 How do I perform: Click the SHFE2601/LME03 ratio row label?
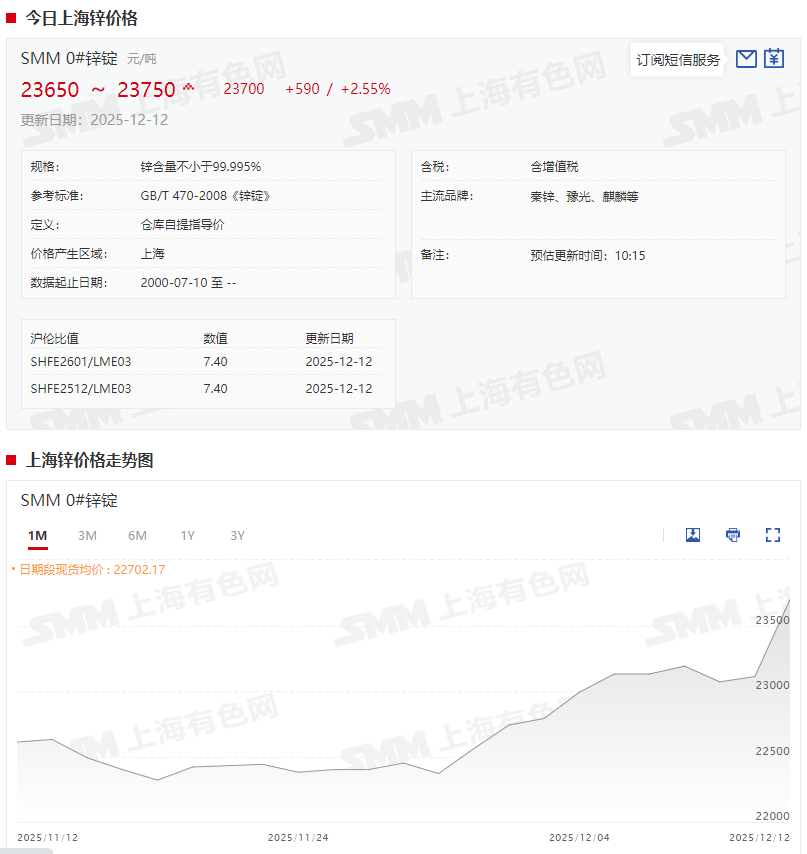tap(81, 362)
